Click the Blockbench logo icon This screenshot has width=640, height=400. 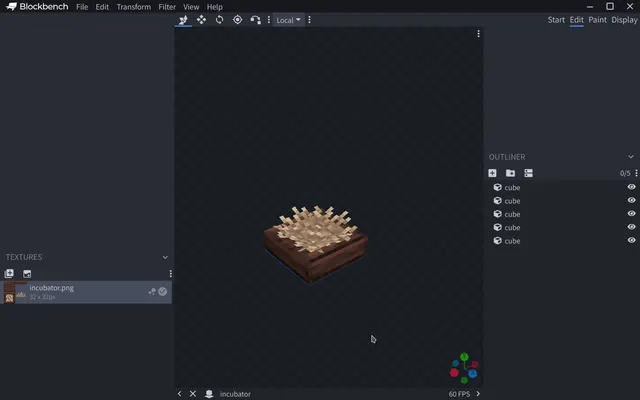tap(11, 7)
